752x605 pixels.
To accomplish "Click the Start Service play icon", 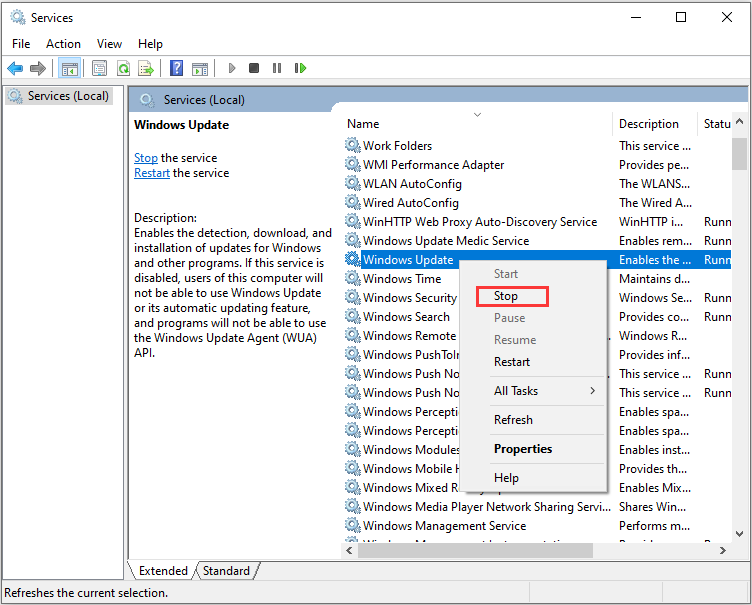I will coord(232,69).
